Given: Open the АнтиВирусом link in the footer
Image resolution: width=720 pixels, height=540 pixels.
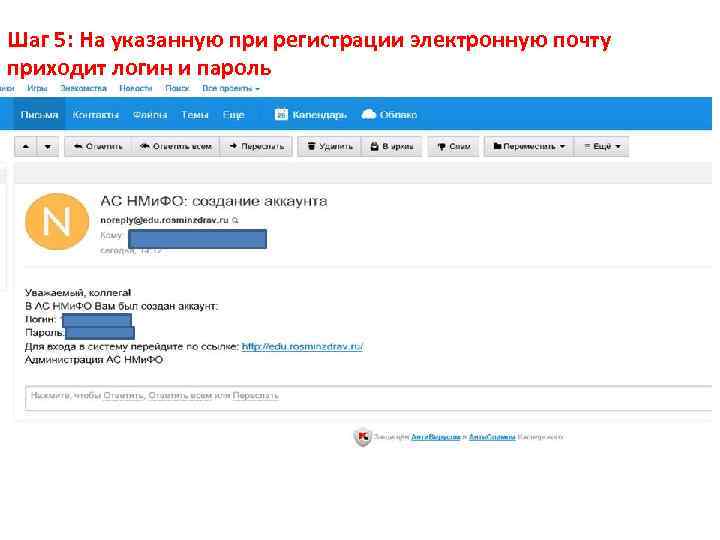Looking at the screenshot, I should (435, 437).
